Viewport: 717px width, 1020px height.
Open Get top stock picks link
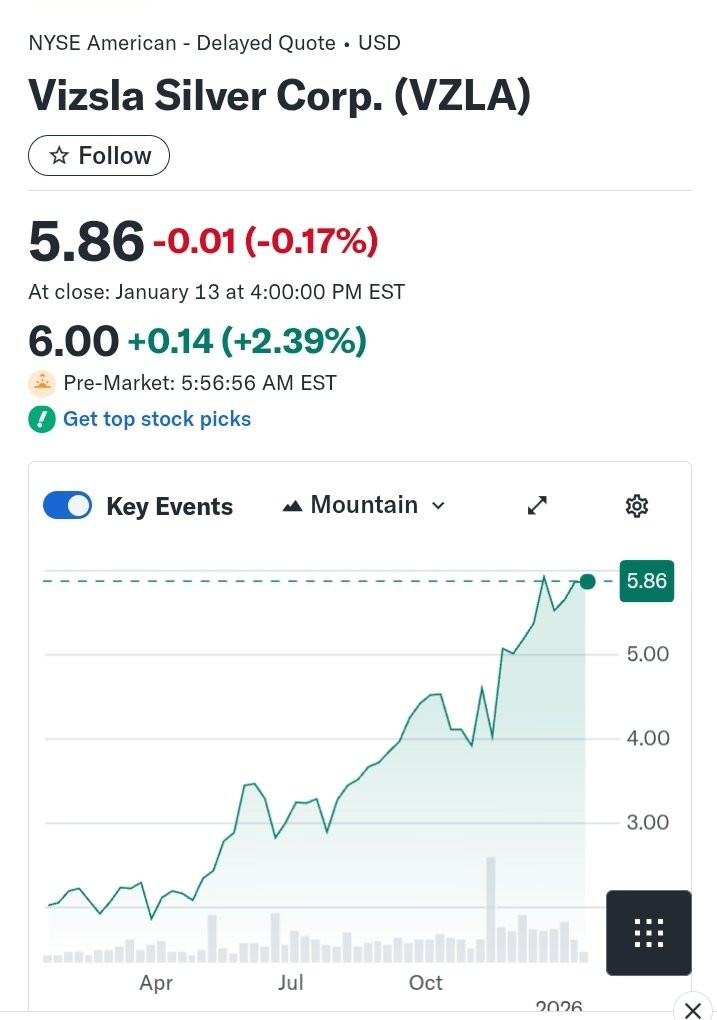[x=157, y=419]
